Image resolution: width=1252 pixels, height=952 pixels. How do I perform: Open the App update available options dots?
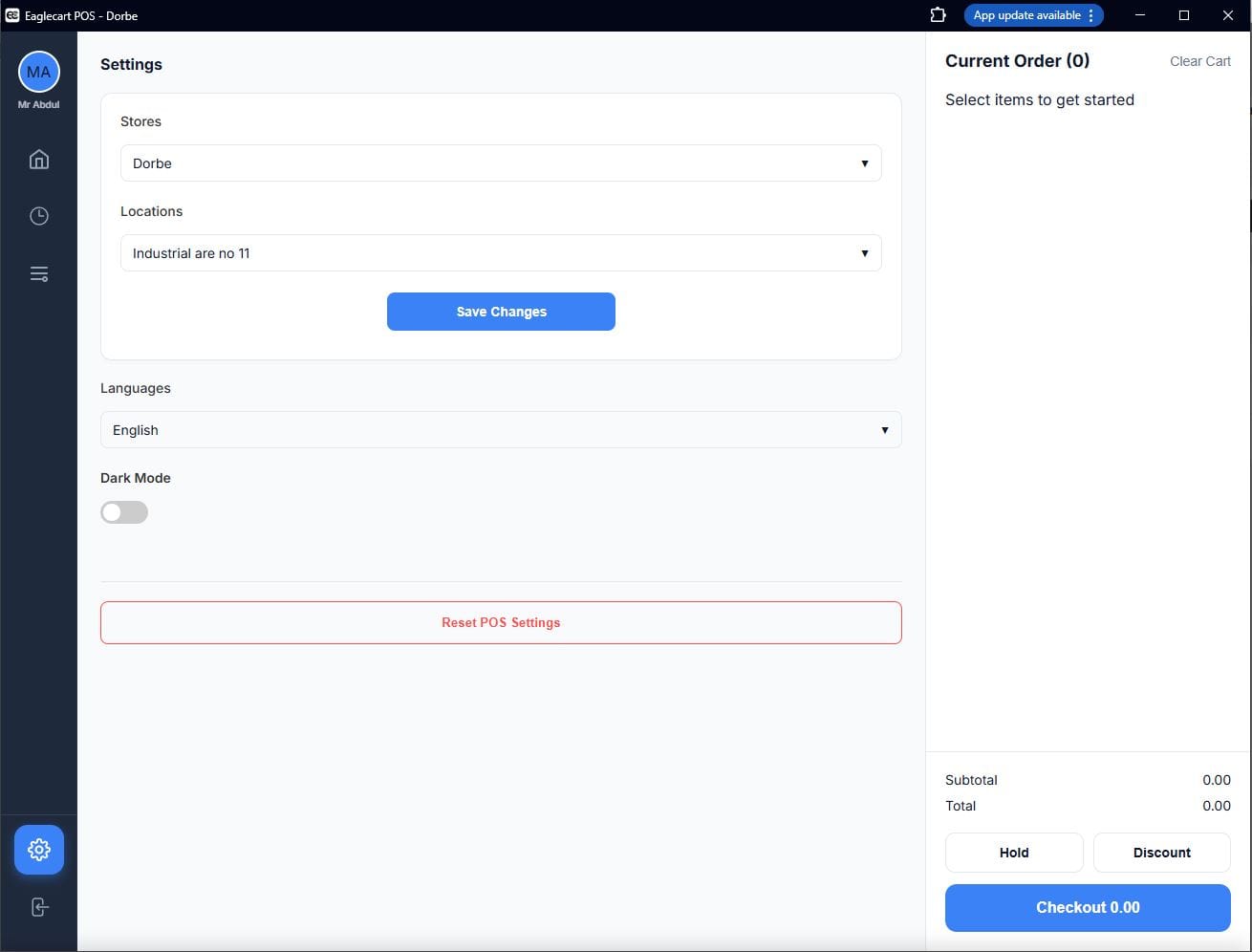tap(1091, 15)
